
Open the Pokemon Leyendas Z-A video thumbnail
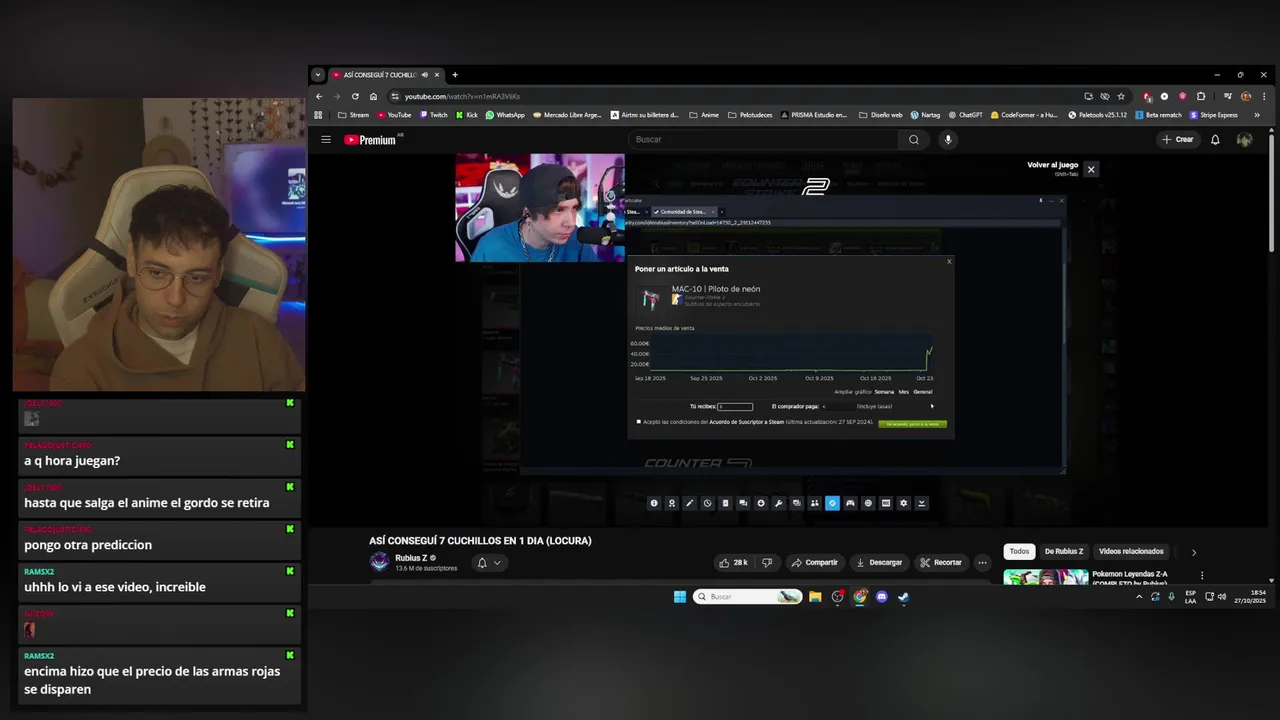[x=1046, y=577]
